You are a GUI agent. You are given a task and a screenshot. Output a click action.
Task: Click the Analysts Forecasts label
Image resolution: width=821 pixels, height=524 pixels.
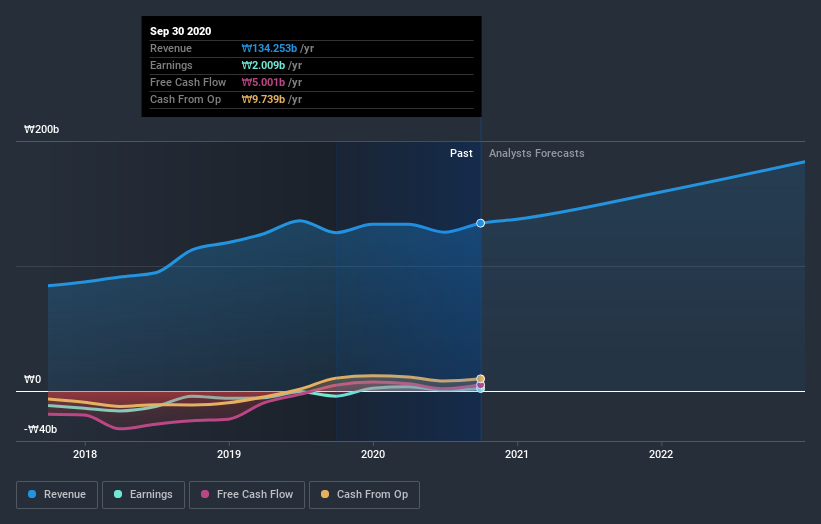537,153
